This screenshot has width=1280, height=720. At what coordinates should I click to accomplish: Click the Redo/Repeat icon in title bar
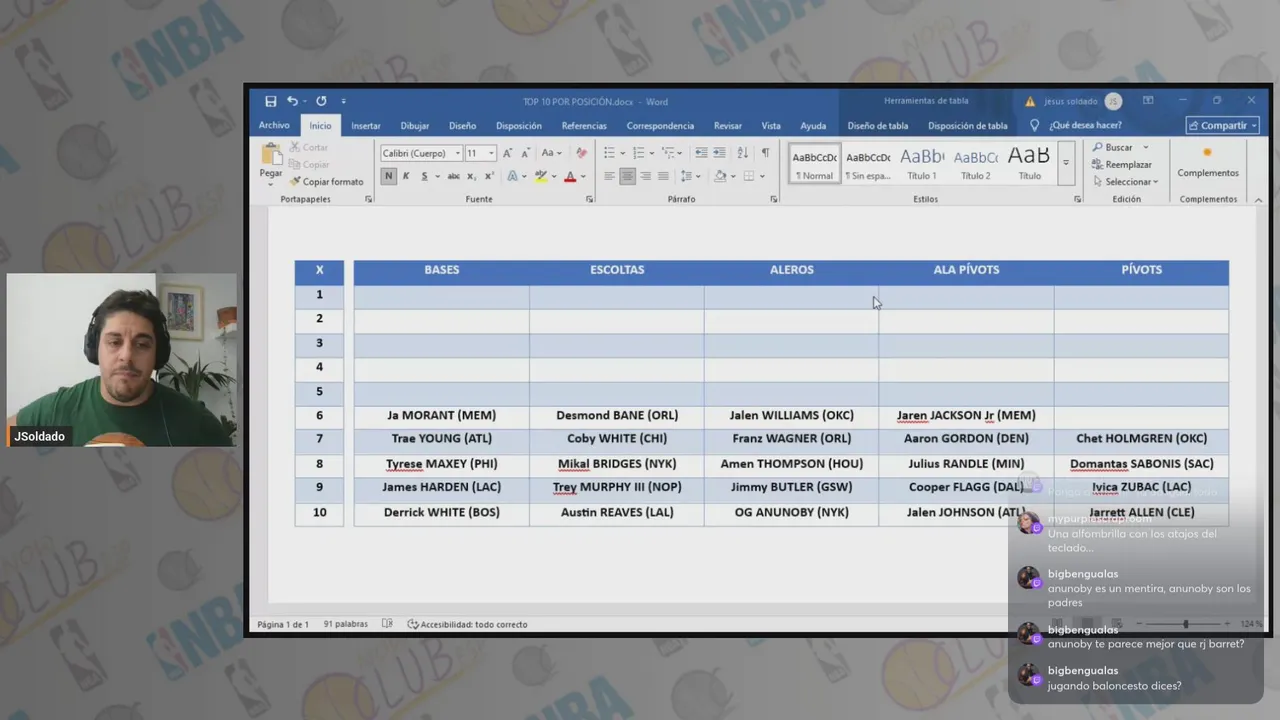(321, 101)
